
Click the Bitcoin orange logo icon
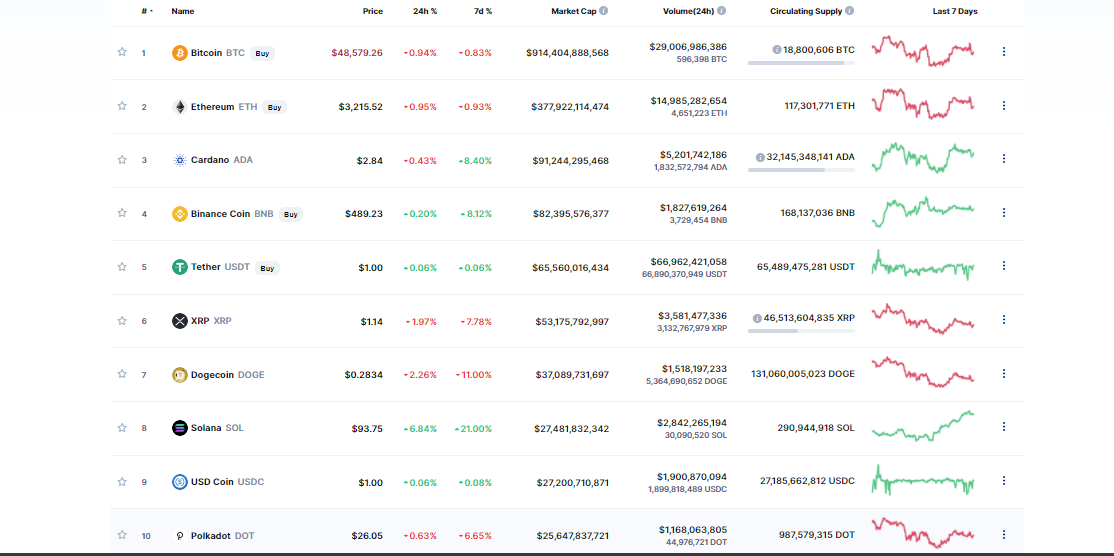(x=180, y=53)
